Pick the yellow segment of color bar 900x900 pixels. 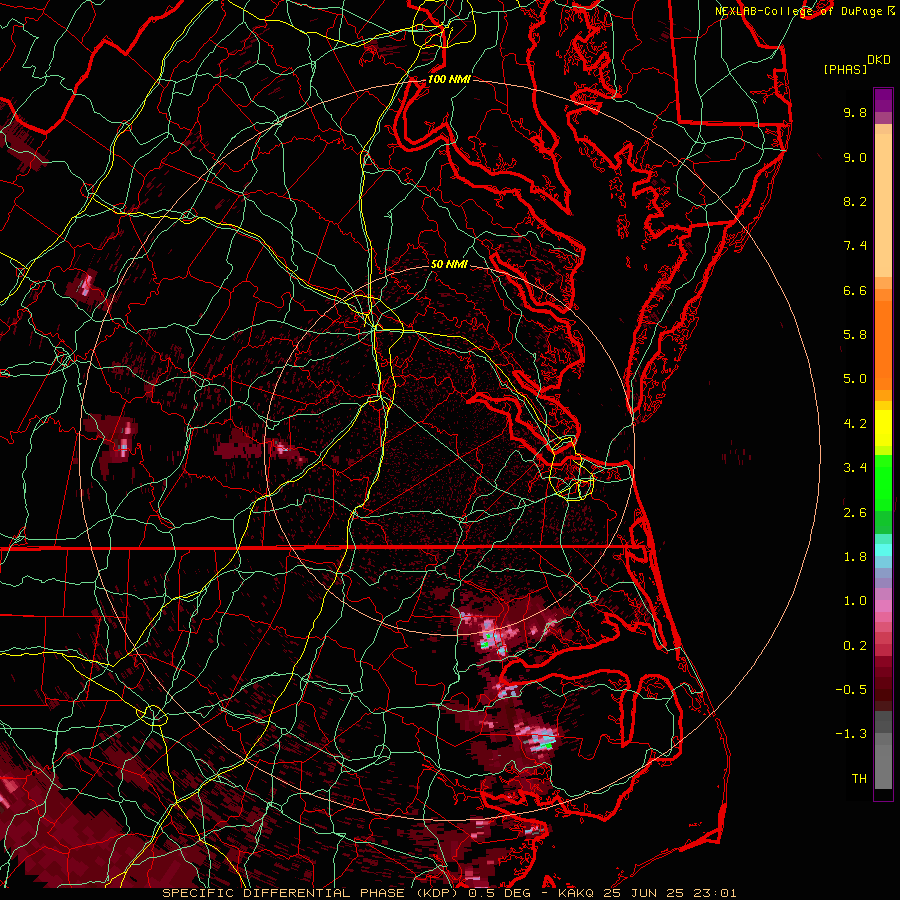(x=883, y=428)
